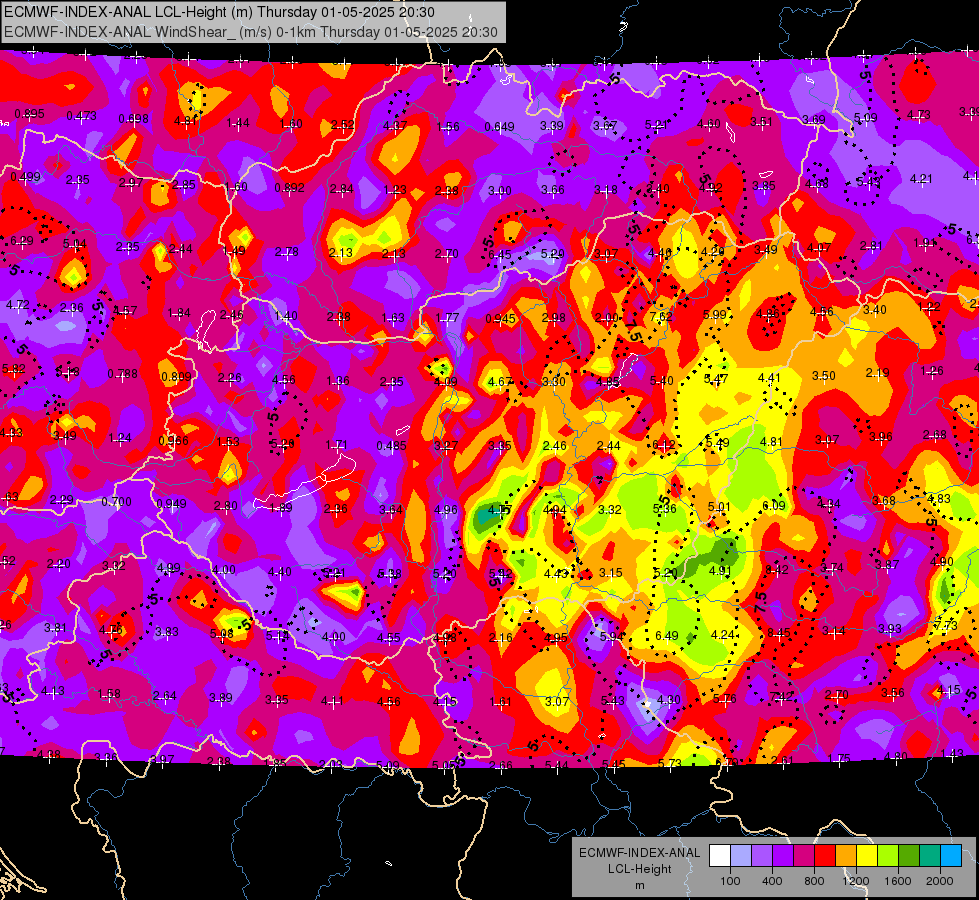Click the wind shear value "0.809"
The image size is (979, 900).
pyautogui.click(x=176, y=377)
